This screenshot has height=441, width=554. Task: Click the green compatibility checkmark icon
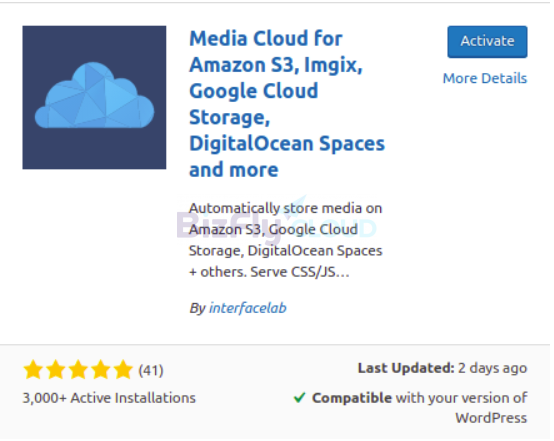[299, 398]
